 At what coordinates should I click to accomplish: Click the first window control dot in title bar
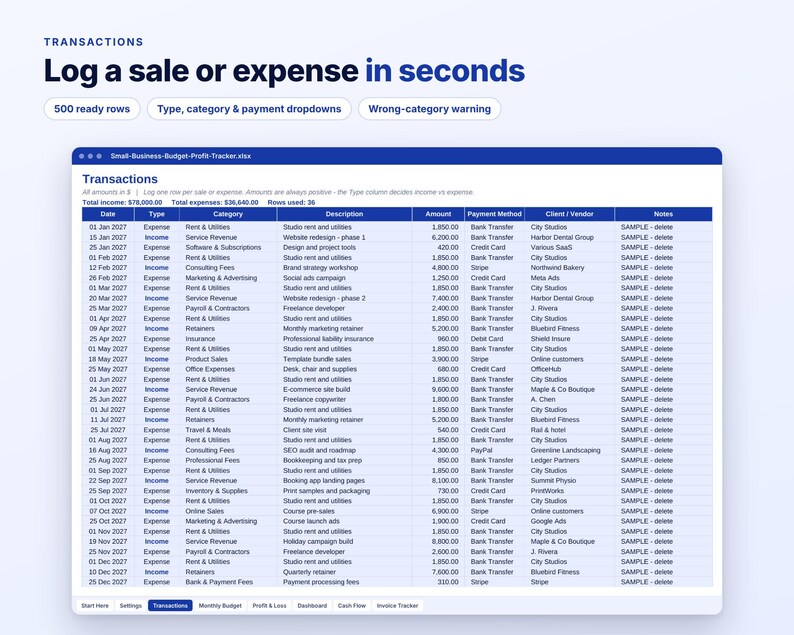[82, 156]
